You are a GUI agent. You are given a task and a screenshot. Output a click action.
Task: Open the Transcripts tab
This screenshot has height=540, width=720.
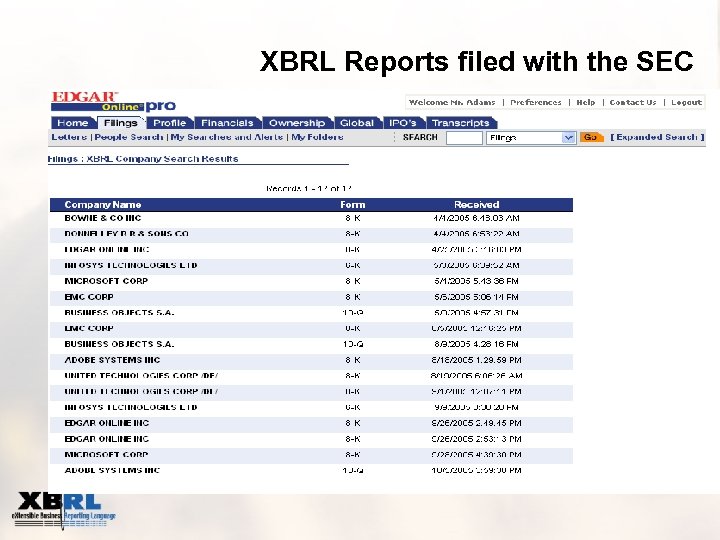pos(461,123)
